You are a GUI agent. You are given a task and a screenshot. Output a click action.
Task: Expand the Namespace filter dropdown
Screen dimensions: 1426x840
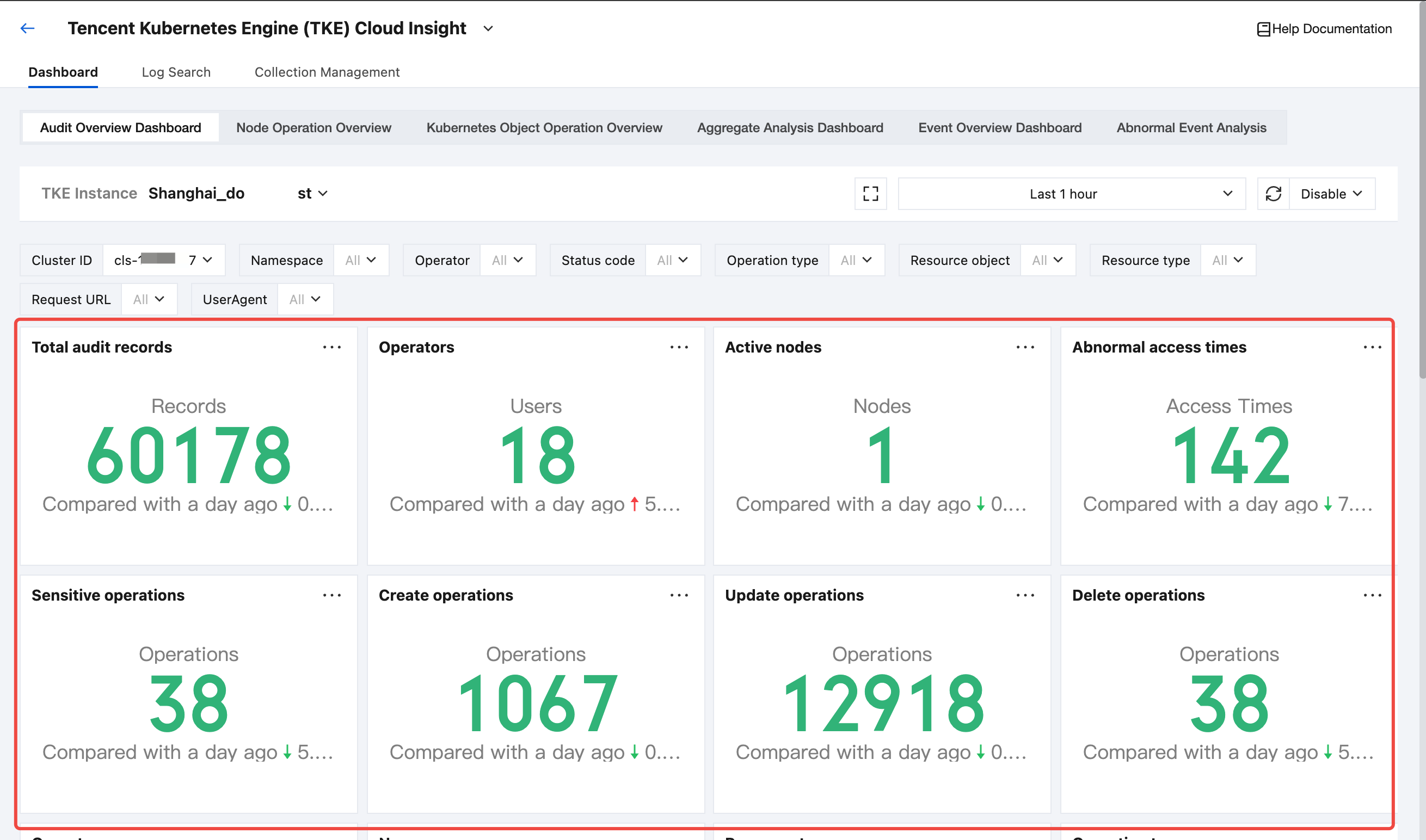(361, 260)
